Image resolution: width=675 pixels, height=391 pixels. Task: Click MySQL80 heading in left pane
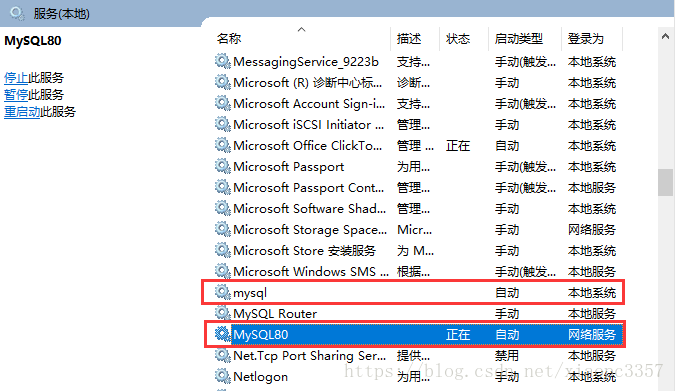click(x=33, y=41)
